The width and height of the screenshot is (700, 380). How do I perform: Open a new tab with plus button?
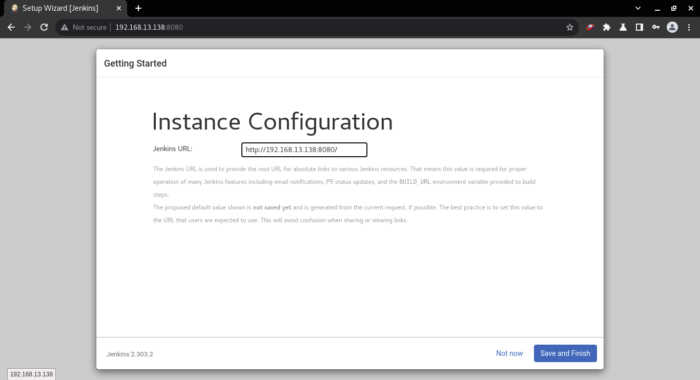click(x=138, y=8)
